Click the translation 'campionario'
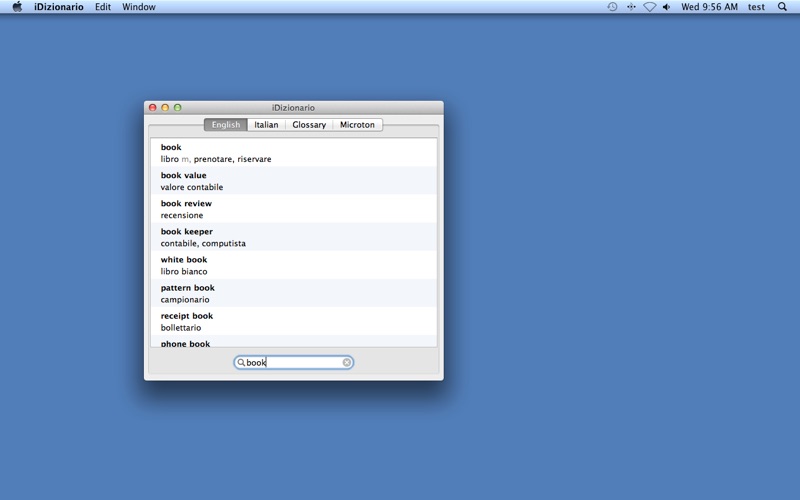Image resolution: width=800 pixels, height=500 pixels. click(x=185, y=299)
